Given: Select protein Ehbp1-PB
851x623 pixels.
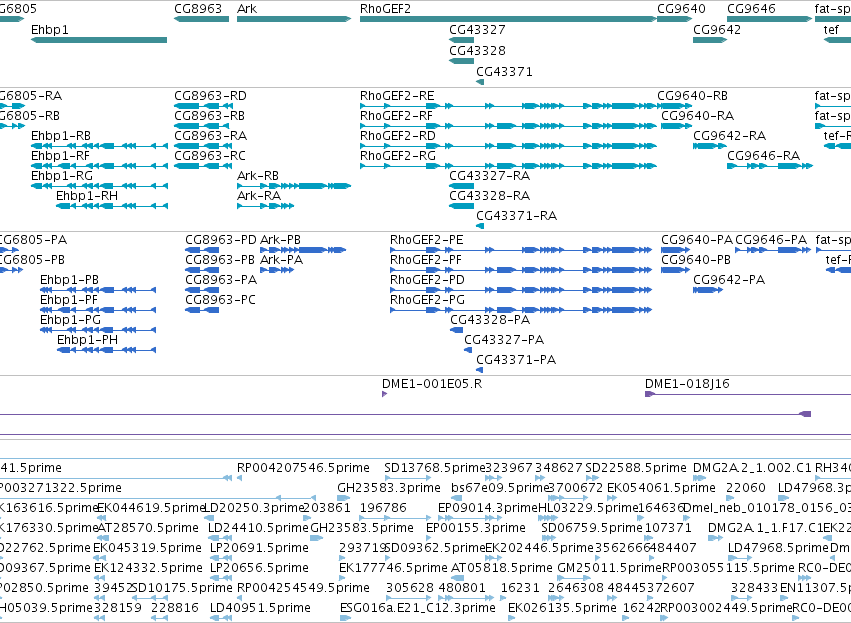Looking at the screenshot, I should pos(98,290).
